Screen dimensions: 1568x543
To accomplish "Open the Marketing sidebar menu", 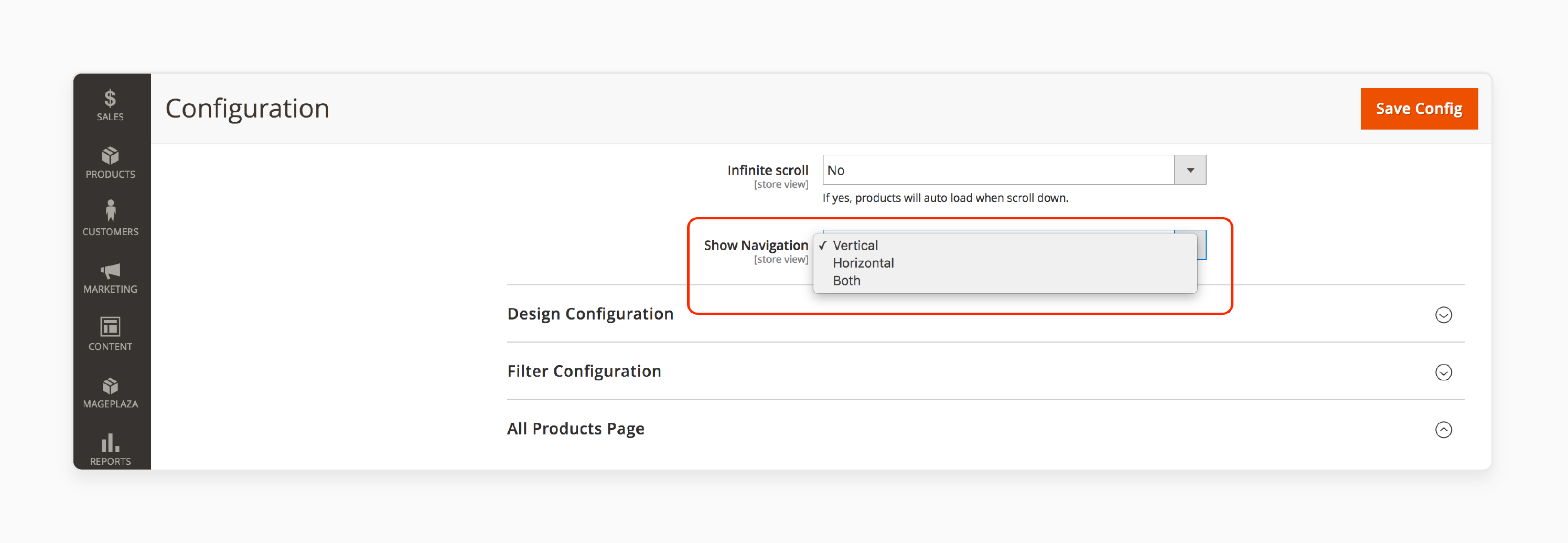I will coord(110,278).
